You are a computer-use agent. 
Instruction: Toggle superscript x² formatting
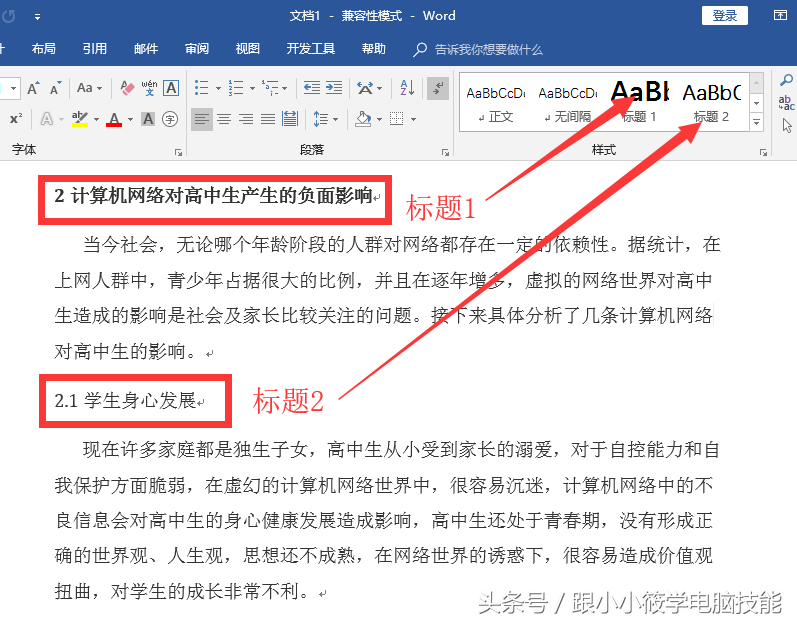(x=16, y=119)
